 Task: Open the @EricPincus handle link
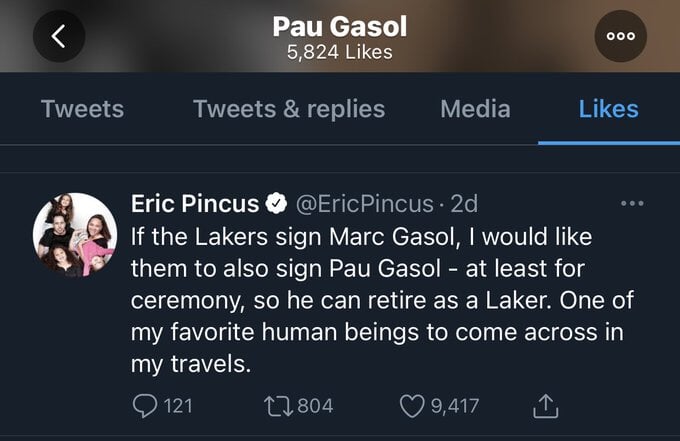pos(364,203)
